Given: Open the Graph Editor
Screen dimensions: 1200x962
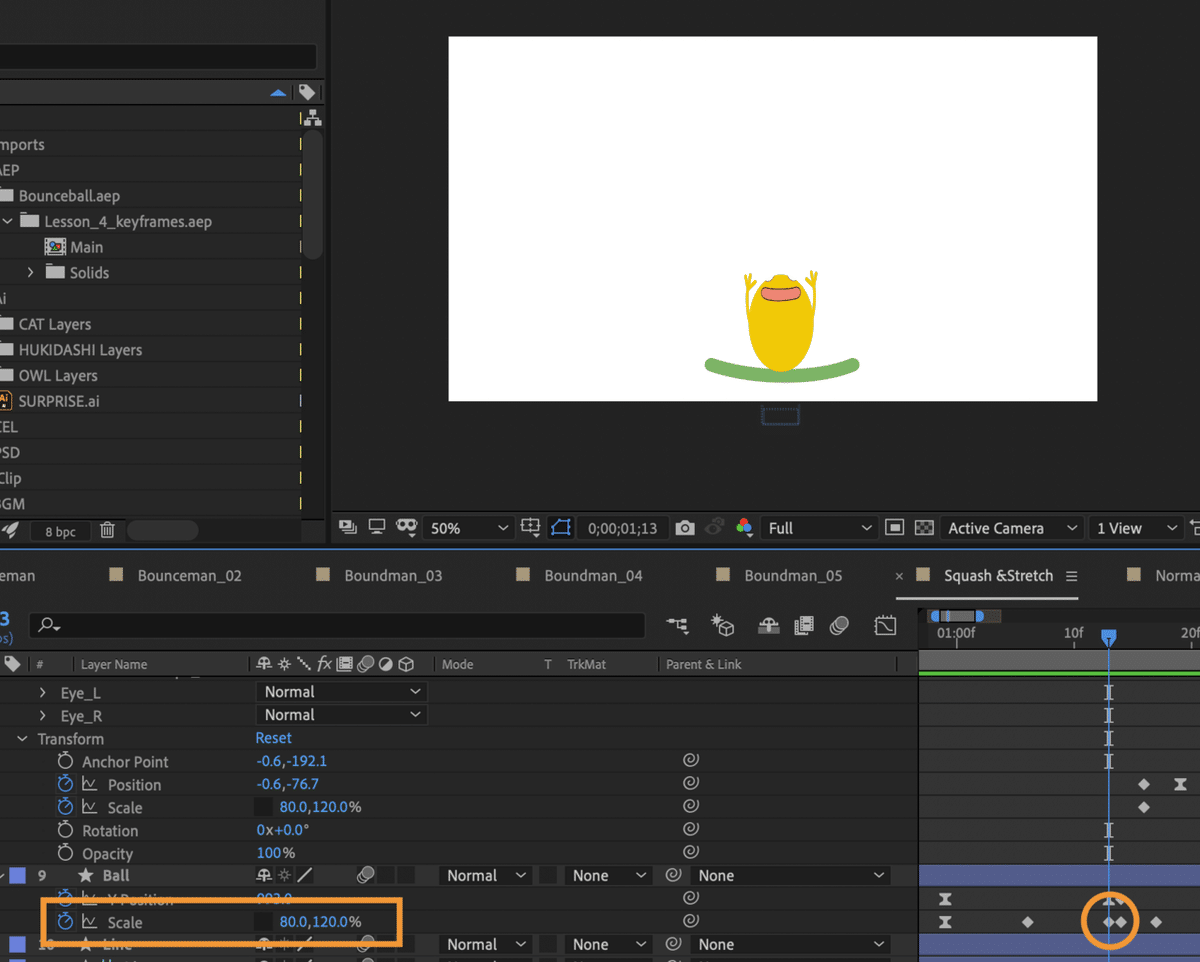Looking at the screenshot, I should tap(885, 626).
